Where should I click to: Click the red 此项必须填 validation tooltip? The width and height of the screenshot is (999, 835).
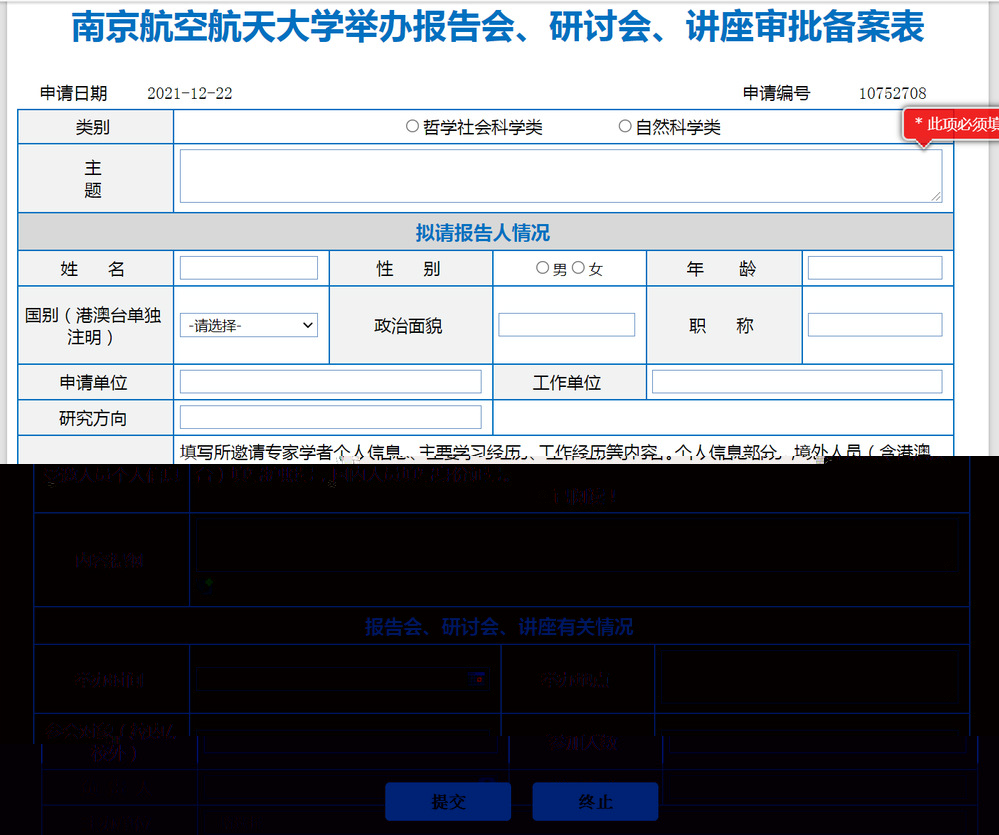point(951,124)
